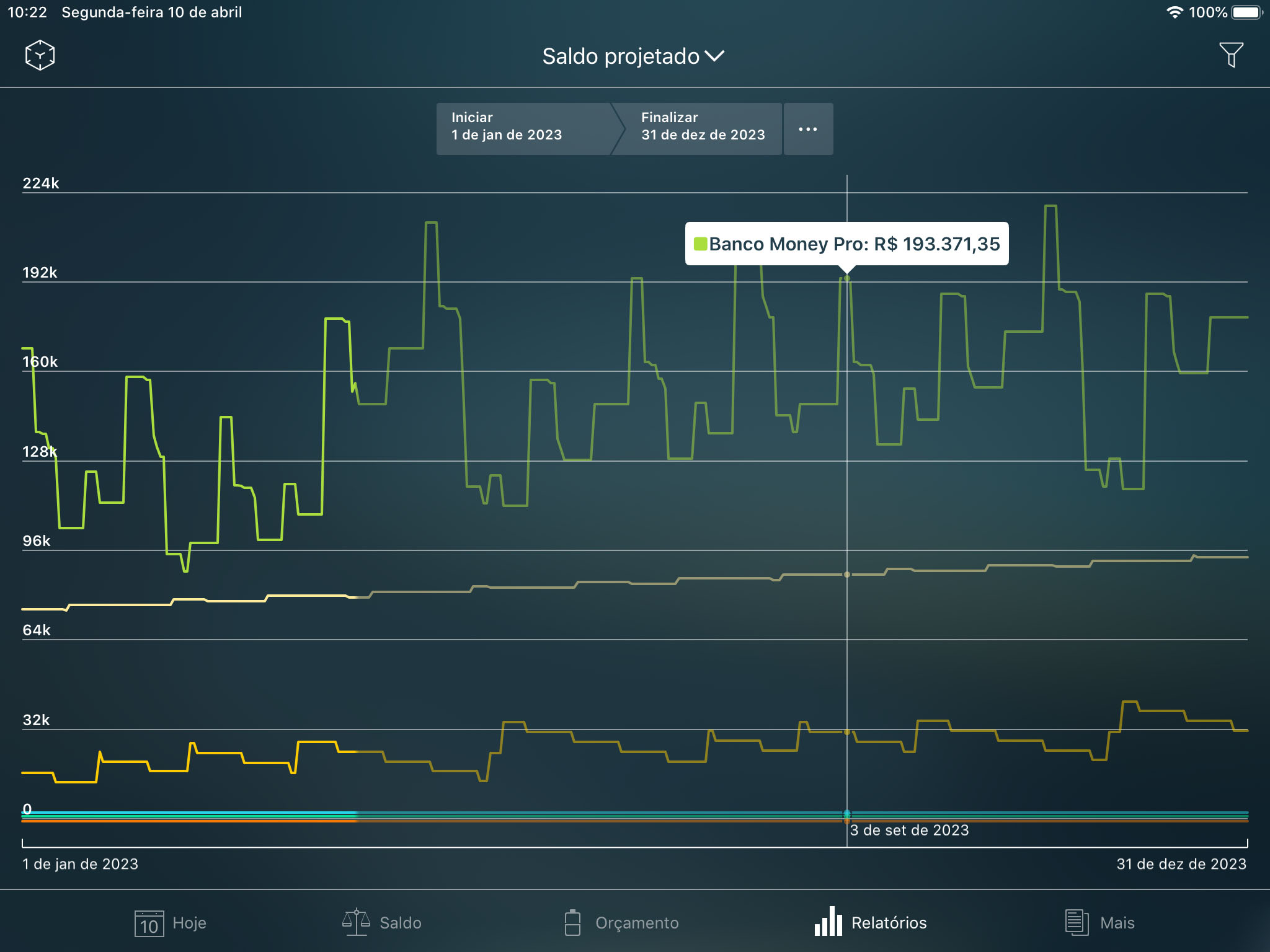The image size is (1270, 952).
Task: Set the Iniciar start date
Action: (x=524, y=129)
